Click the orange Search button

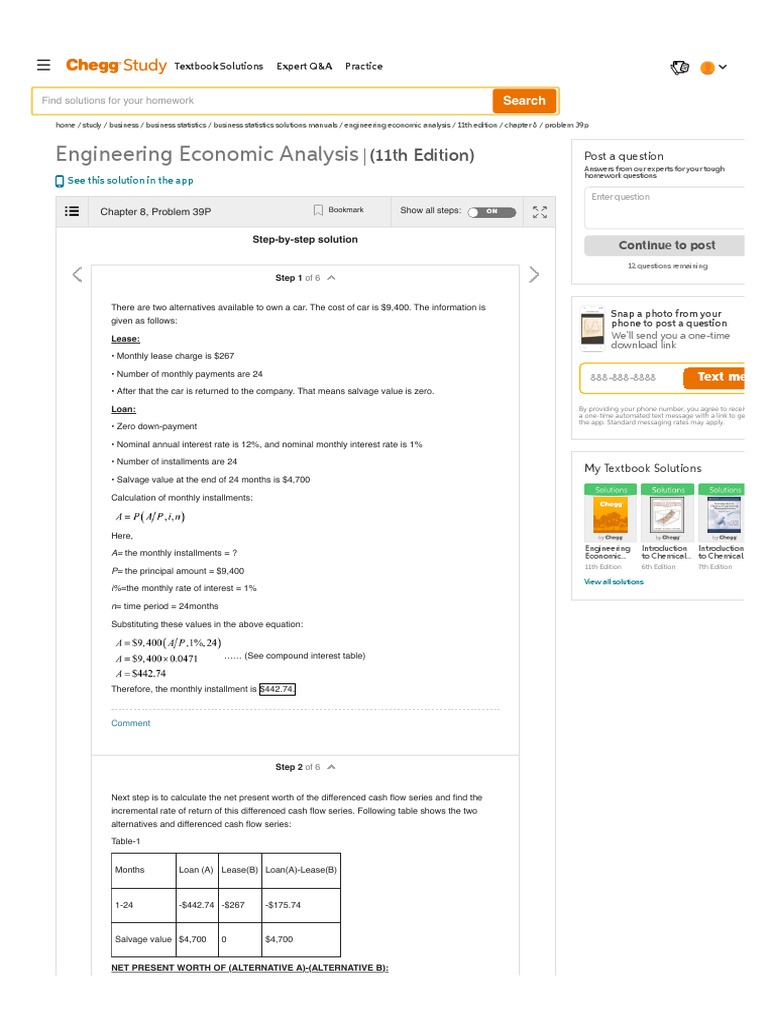point(524,101)
